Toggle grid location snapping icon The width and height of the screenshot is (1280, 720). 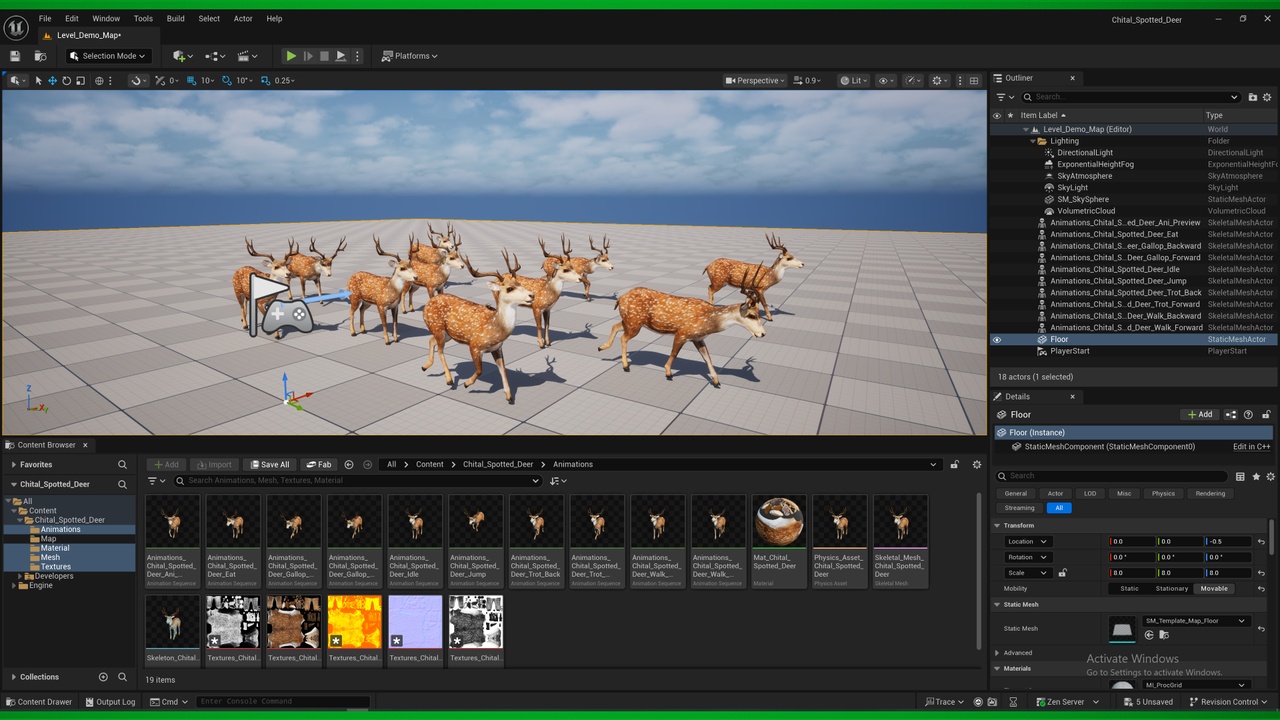193,81
